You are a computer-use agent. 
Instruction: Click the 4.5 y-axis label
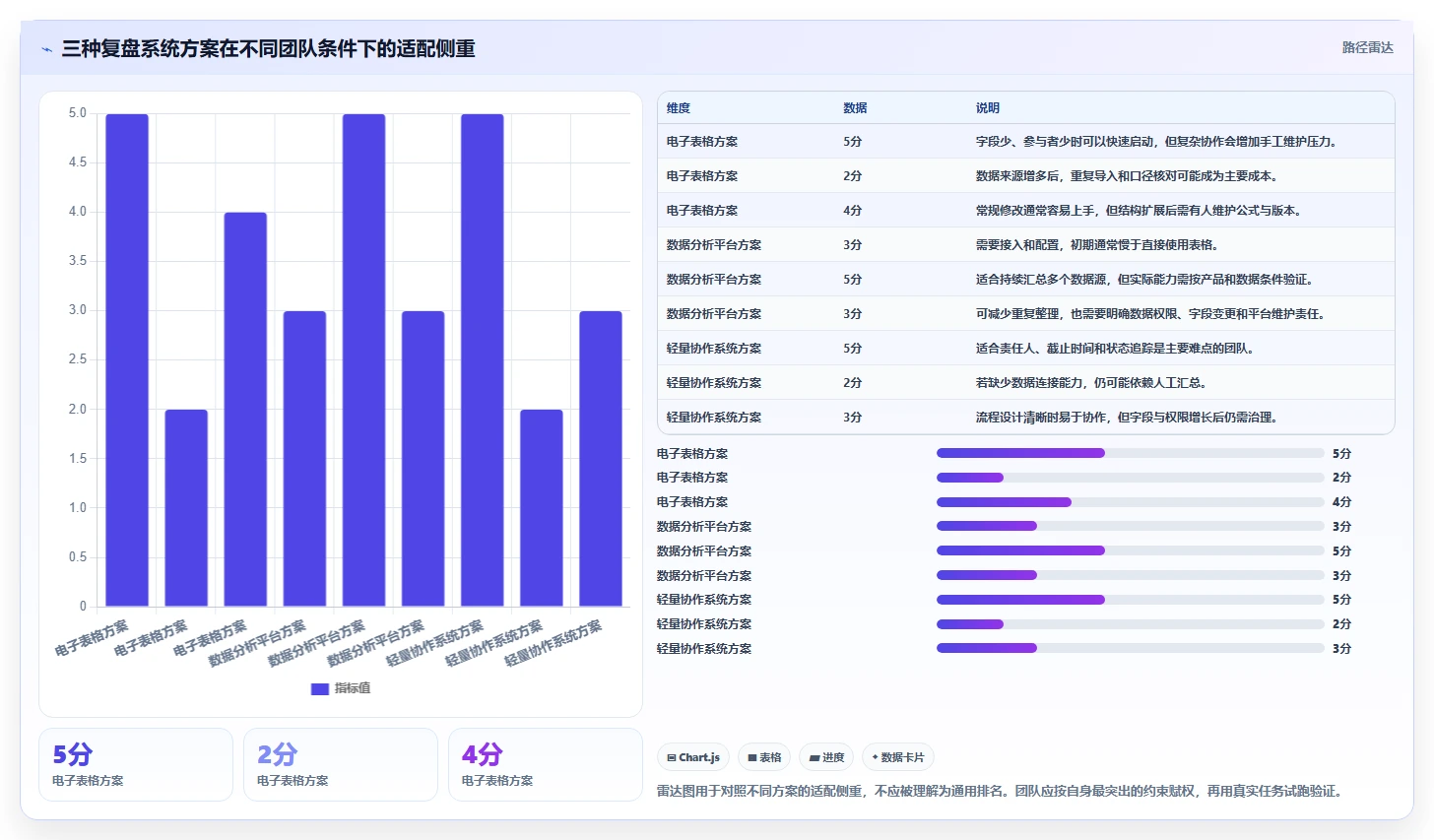[77, 162]
